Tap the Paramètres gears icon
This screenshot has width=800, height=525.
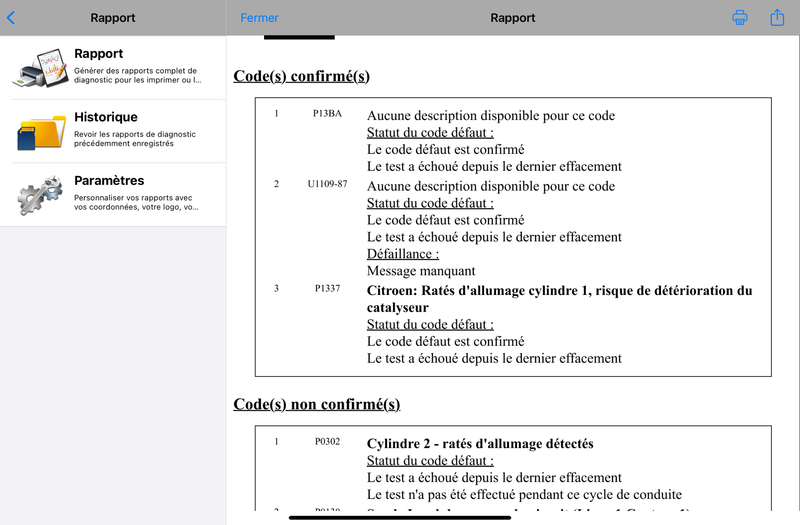[40, 195]
